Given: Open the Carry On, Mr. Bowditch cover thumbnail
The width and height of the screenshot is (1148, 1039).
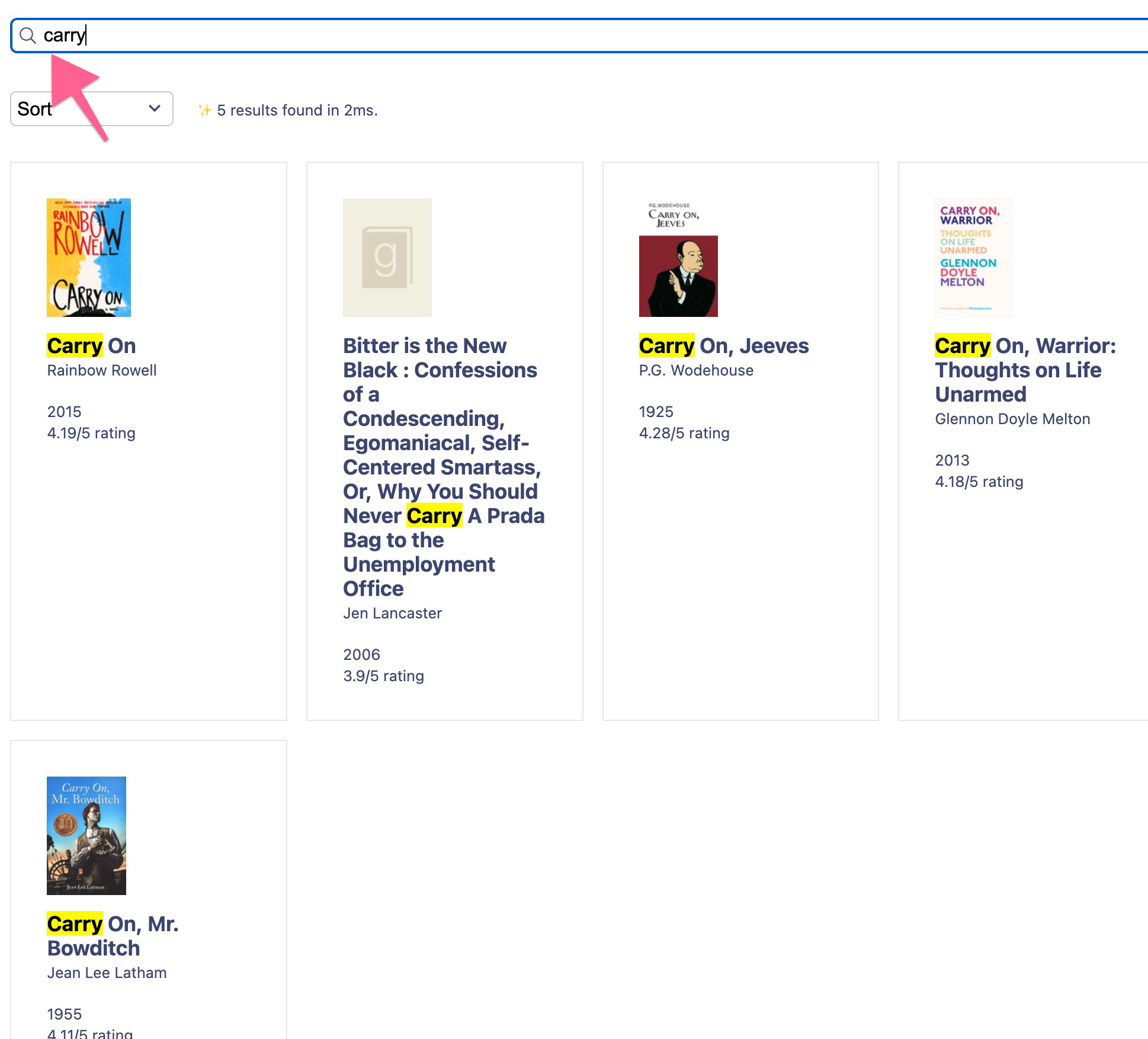Looking at the screenshot, I should [86, 835].
